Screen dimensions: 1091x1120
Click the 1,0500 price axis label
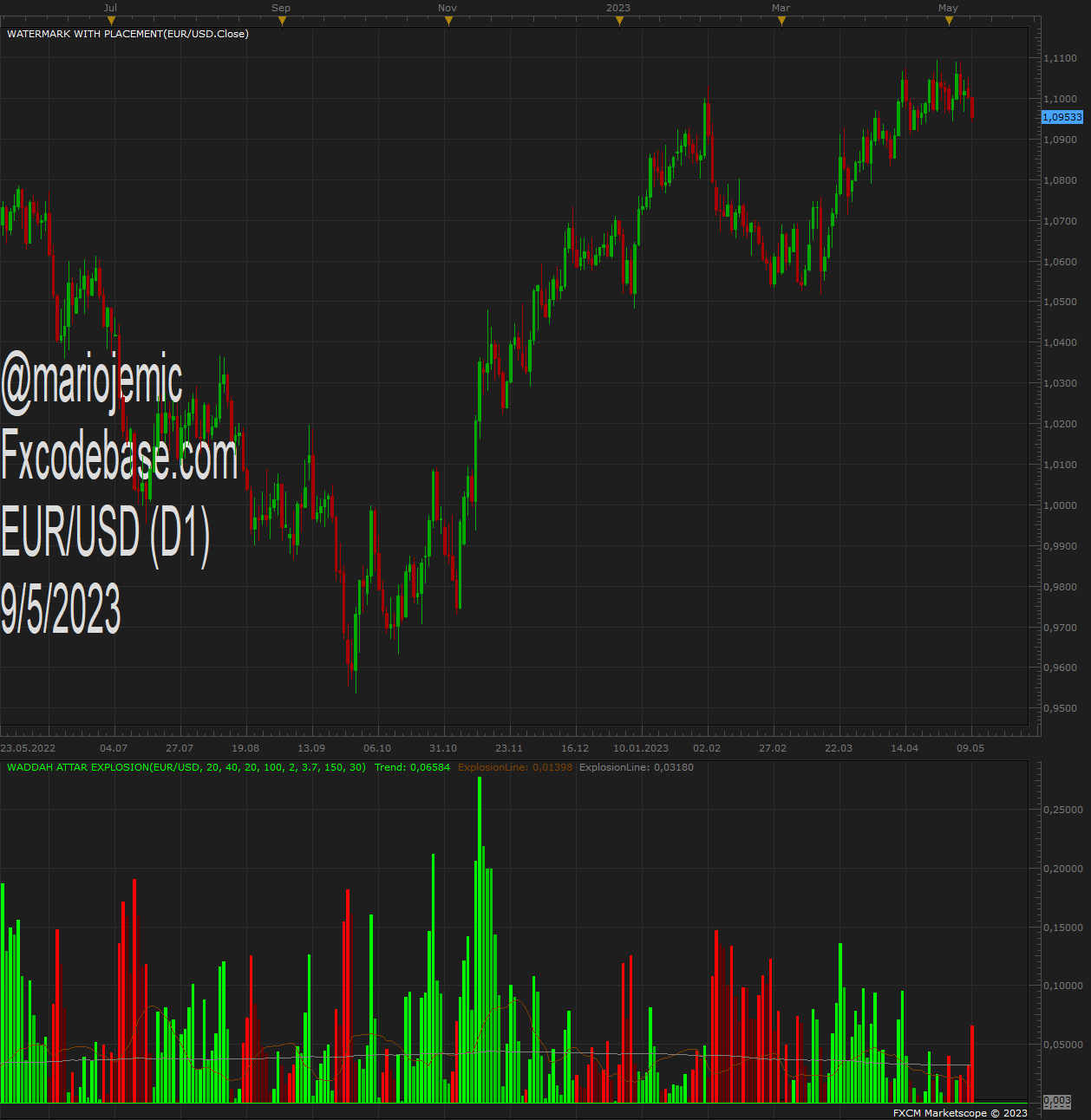coord(1060,302)
